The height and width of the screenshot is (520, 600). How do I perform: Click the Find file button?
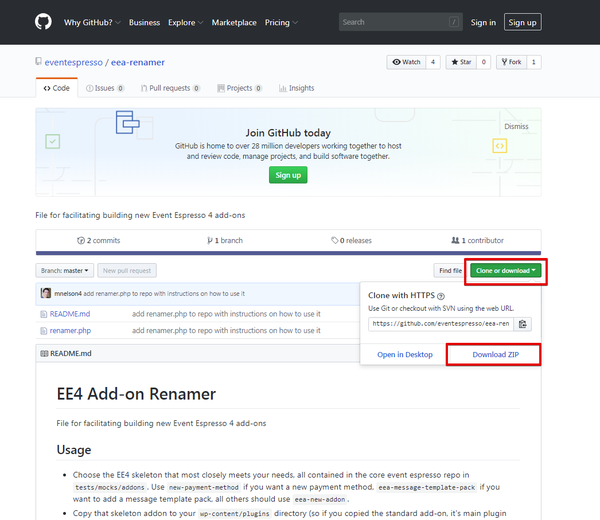click(450, 271)
